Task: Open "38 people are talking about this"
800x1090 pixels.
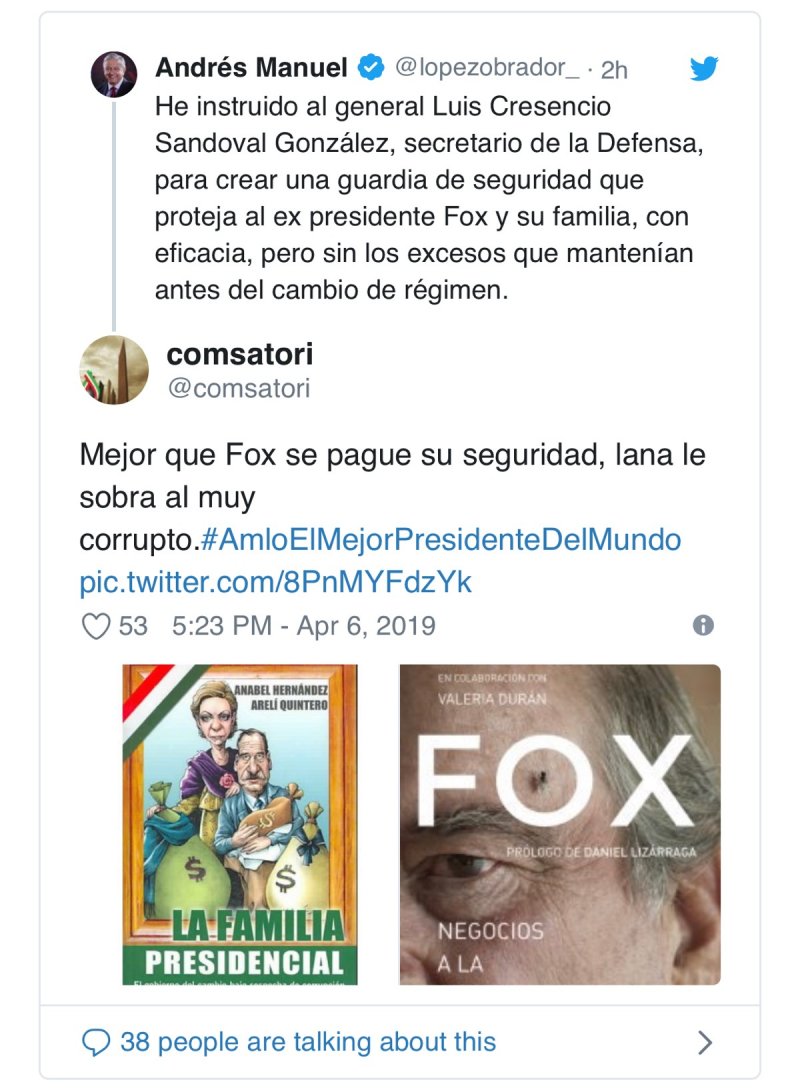Action: point(308,1043)
